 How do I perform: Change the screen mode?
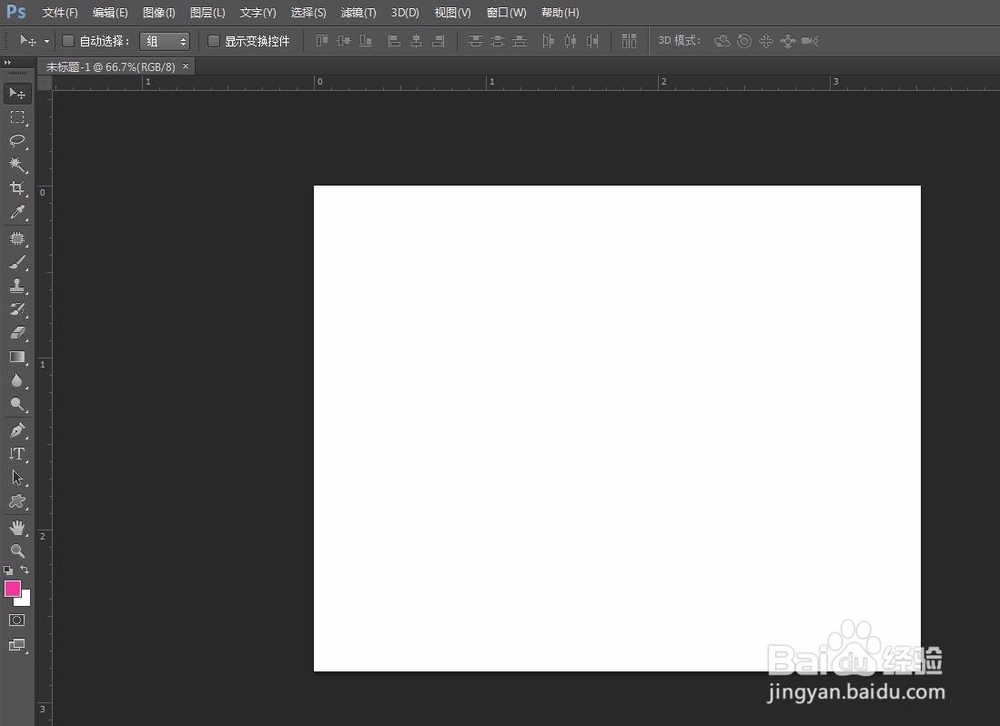click(x=17, y=645)
